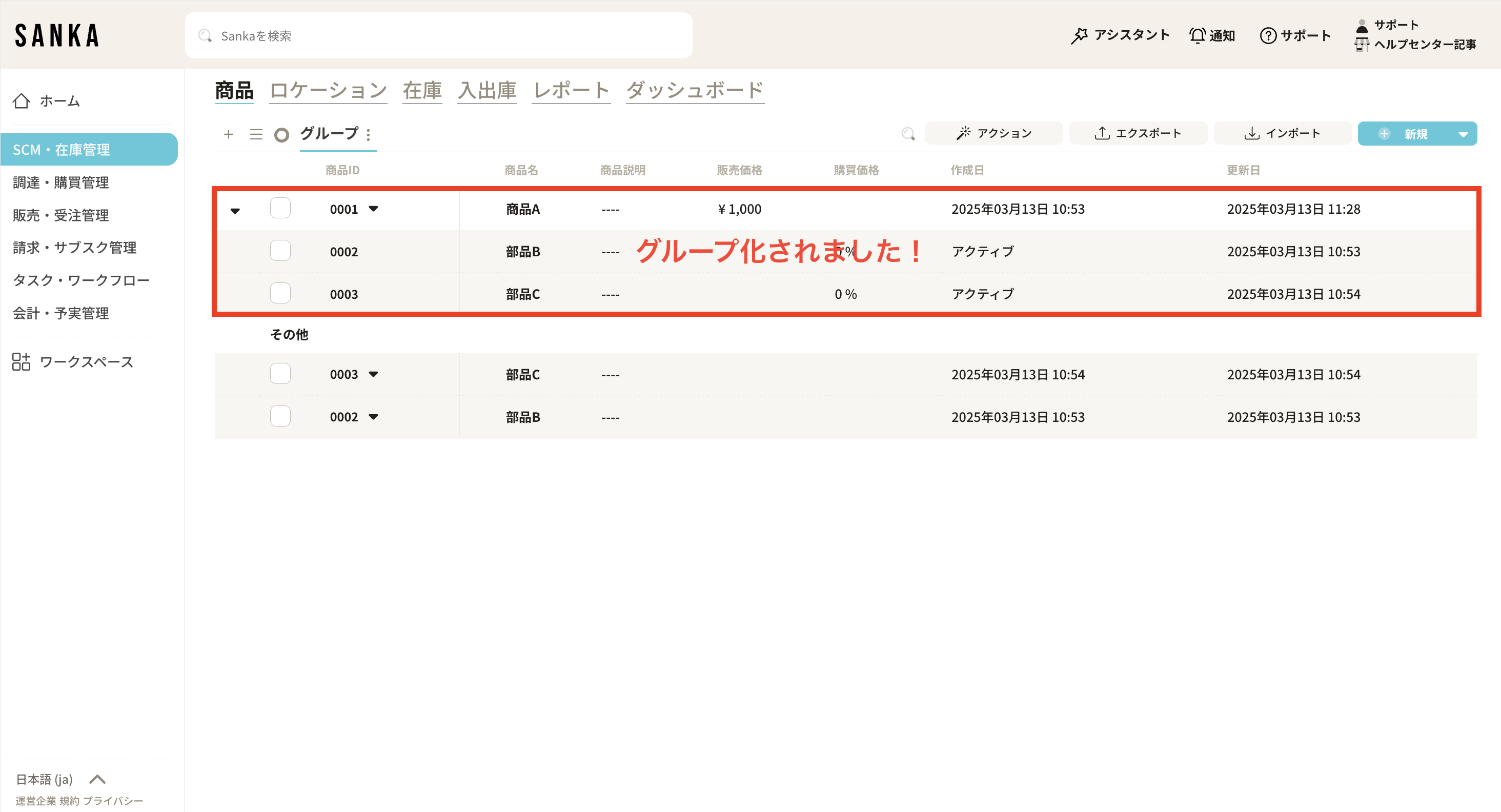Open 調達・購買管理 in the sidebar
Screen dimensions: 1501x812
pyautogui.click(x=61, y=182)
